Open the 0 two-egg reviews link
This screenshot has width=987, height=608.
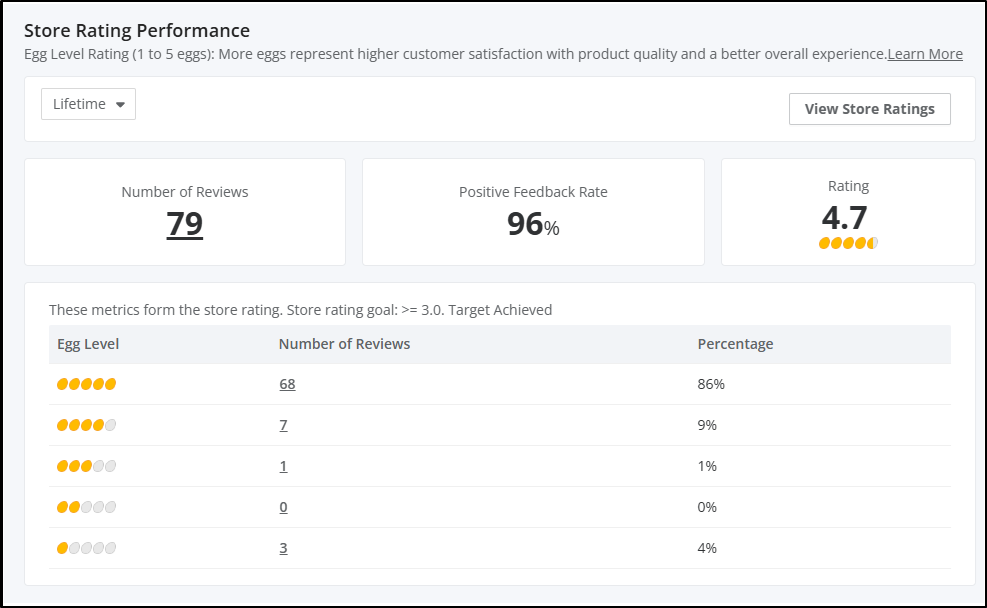point(283,507)
